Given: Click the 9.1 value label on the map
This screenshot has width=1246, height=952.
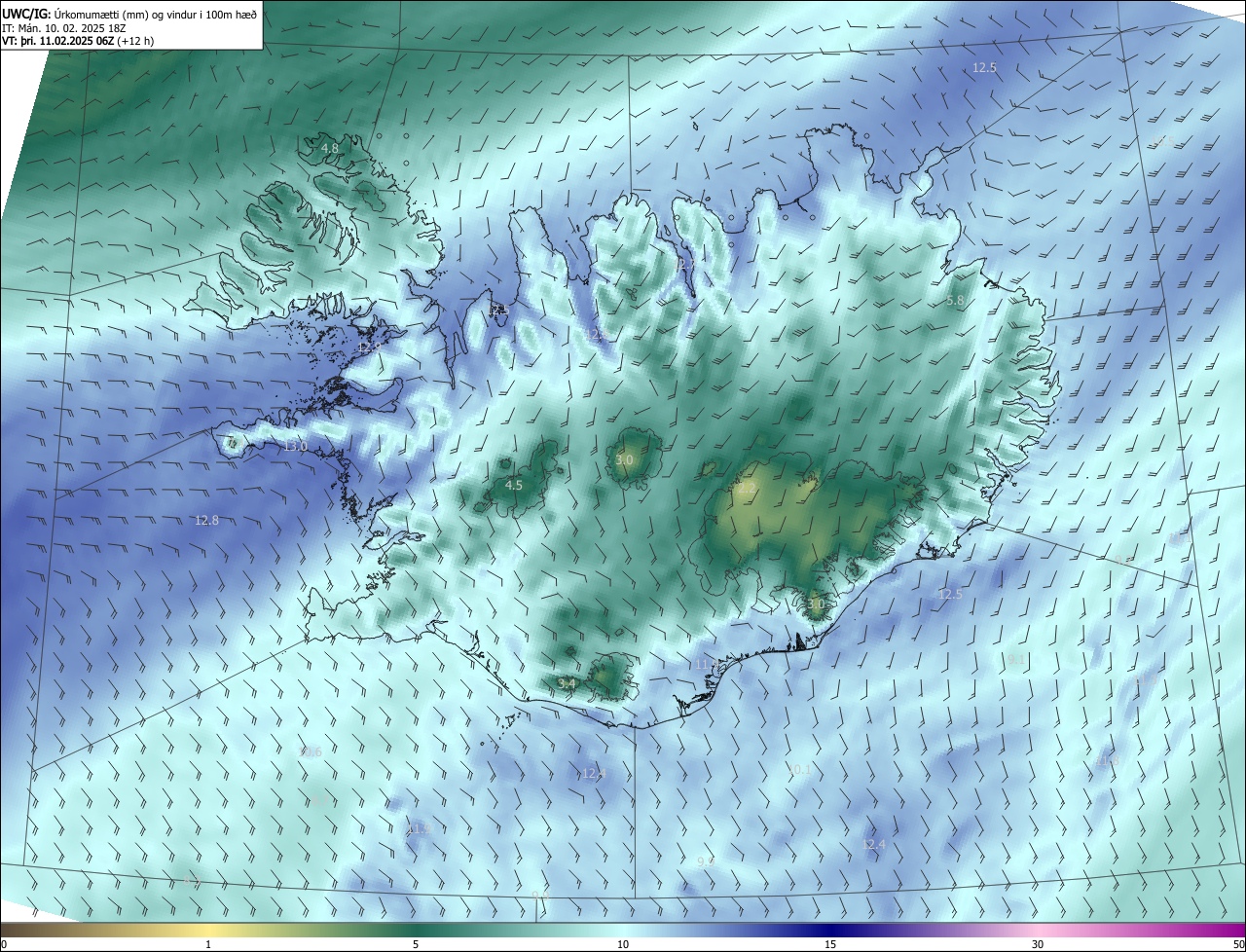Looking at the screenshot, I should [1016, 660].
